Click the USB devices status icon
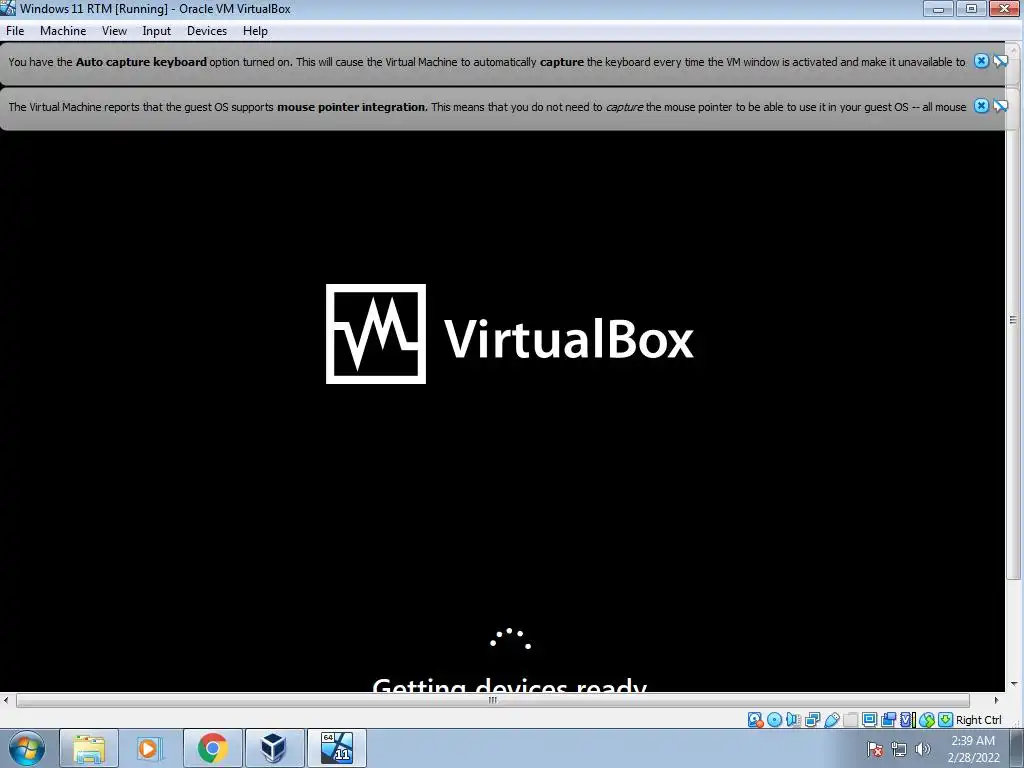The height and width of the screenshot is (768, 1024). click(831, 720)
